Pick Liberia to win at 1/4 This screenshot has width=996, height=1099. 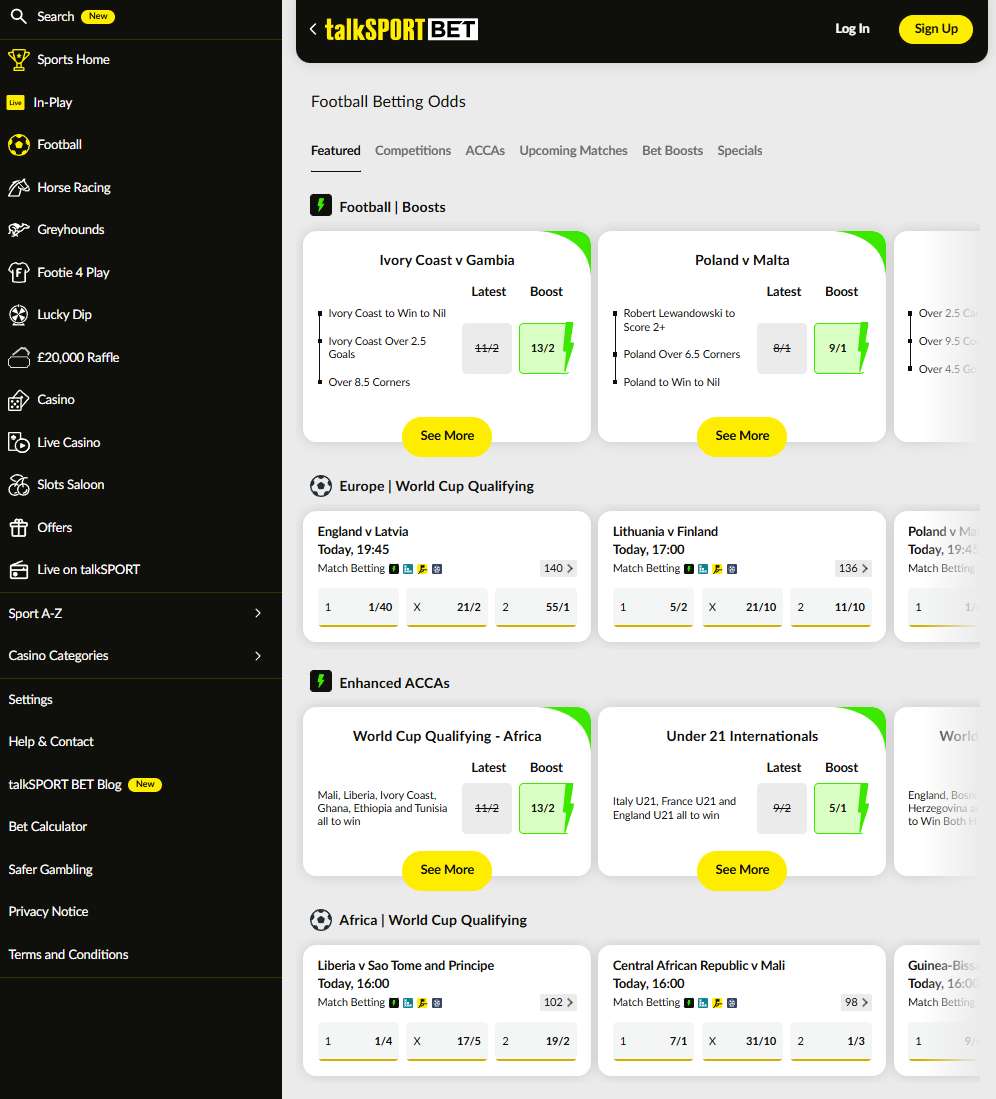pyautogui.click(x=358, y=1042)
